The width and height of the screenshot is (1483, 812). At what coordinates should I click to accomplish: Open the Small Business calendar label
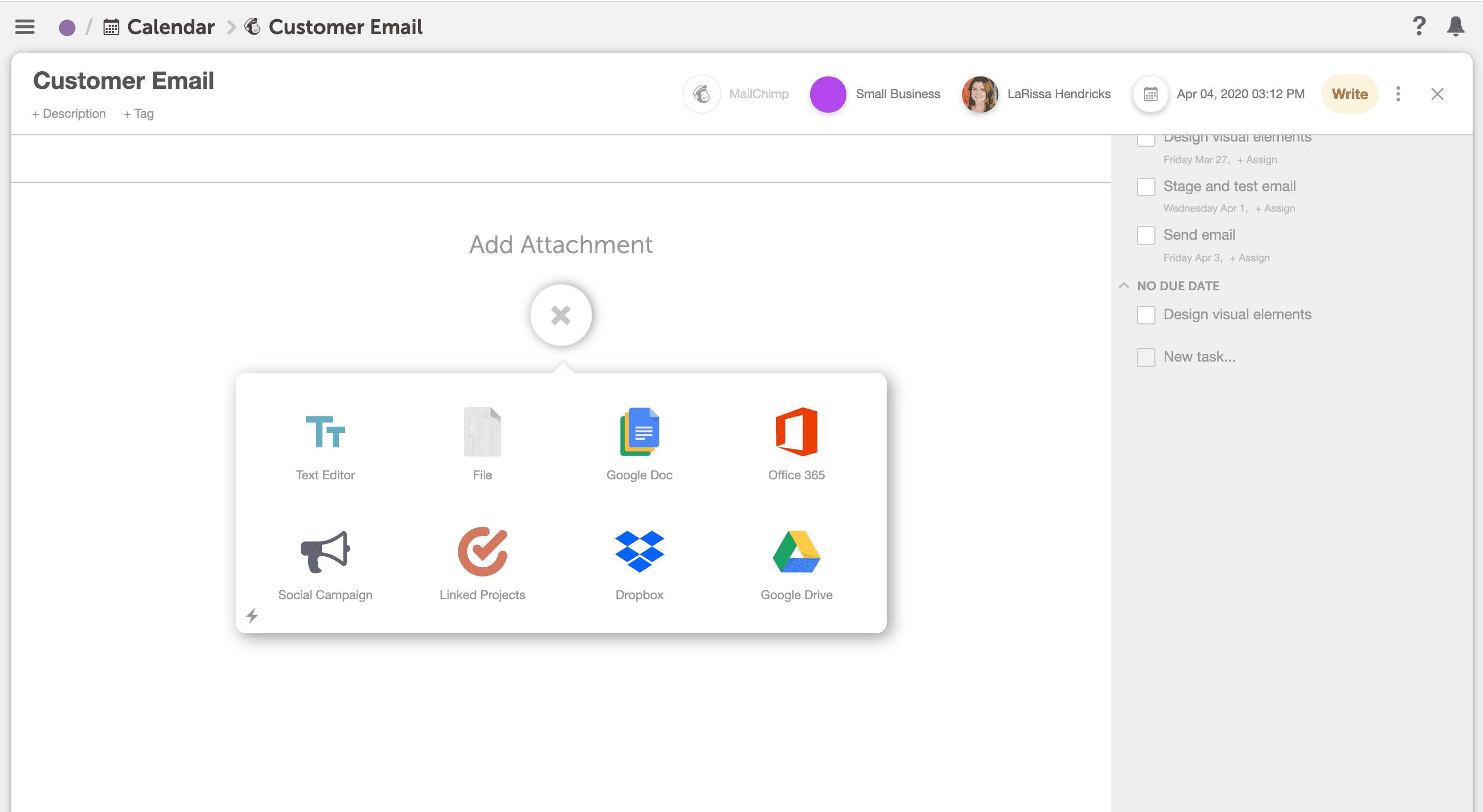[898, 94]
